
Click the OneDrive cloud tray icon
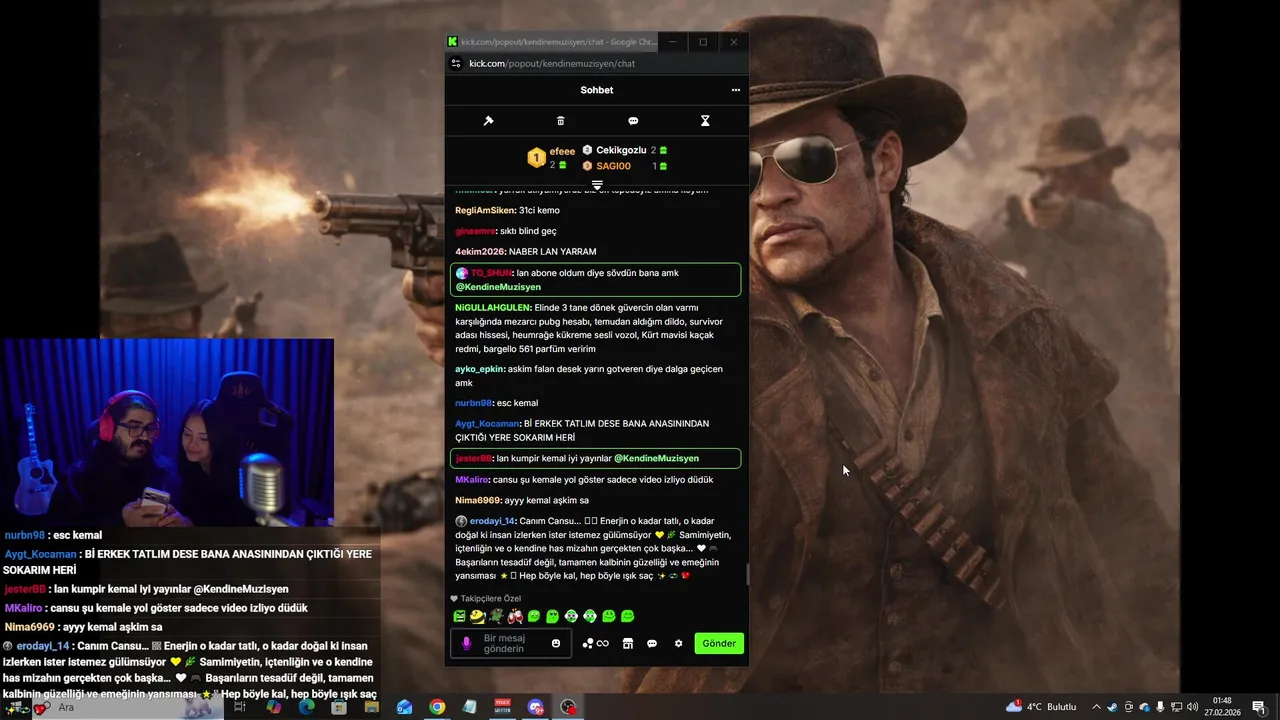pyautogui.click(x=1144, y=707)
